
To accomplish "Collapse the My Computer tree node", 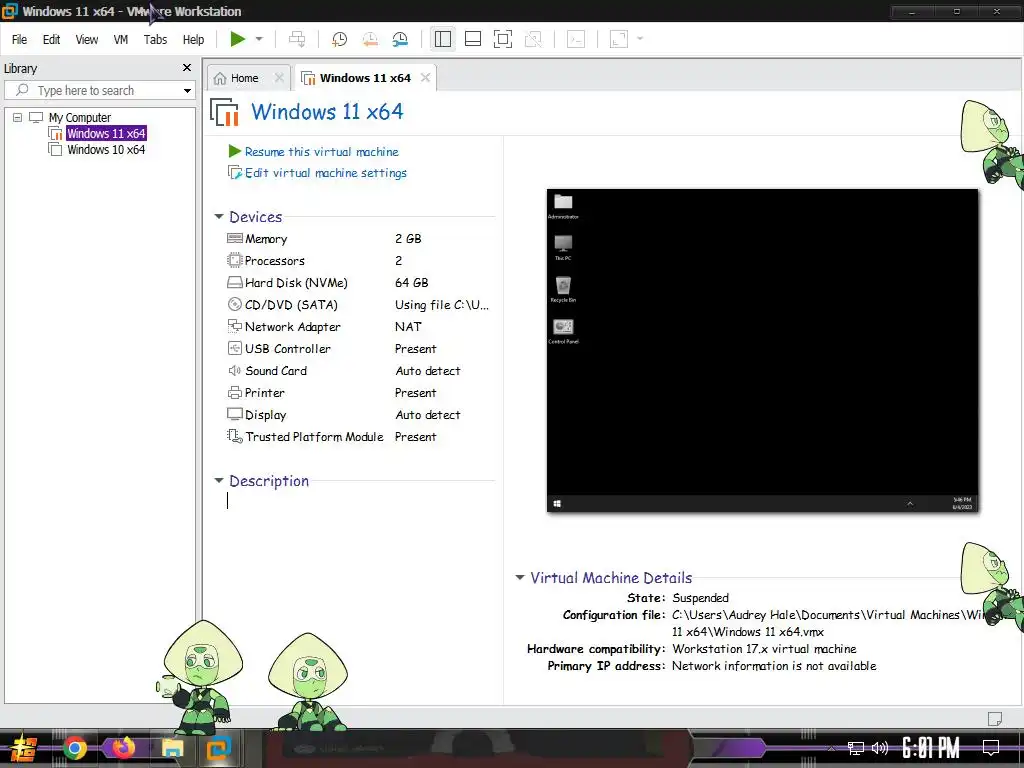I will click(x=18, y=118).
